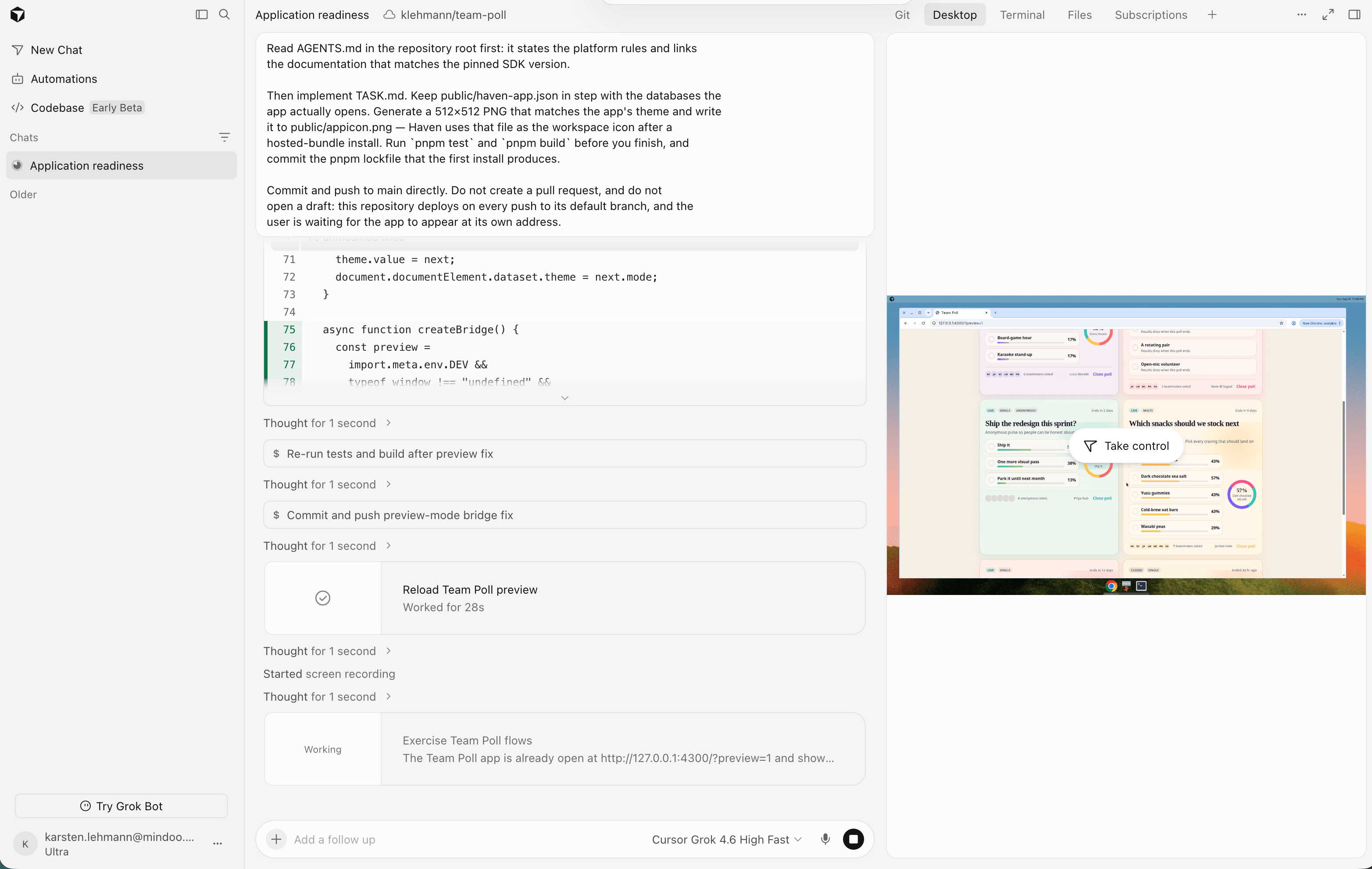
Task: Open tab search dropdown in preview Chrome
Action: tap(928, 313)
